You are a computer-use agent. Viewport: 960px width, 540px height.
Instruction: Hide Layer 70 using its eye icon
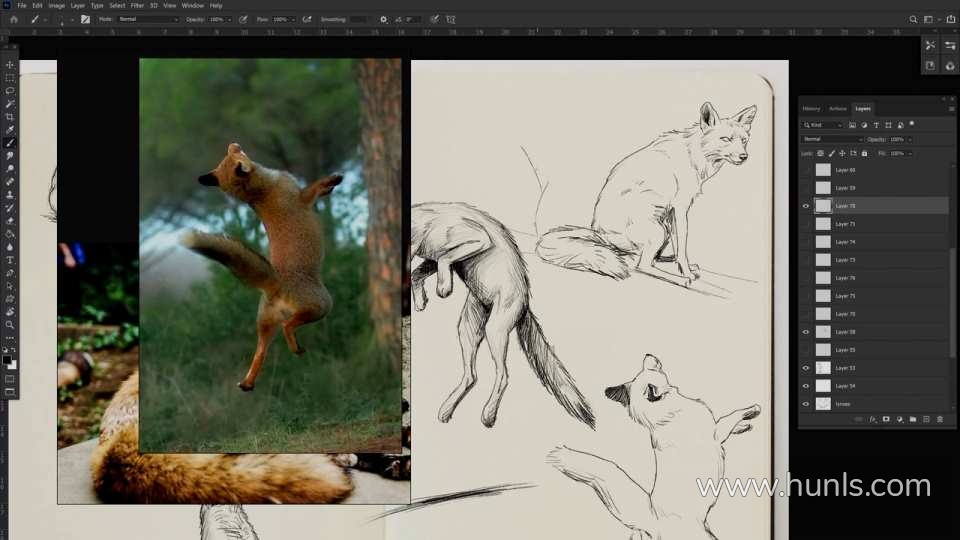(806, 206)
